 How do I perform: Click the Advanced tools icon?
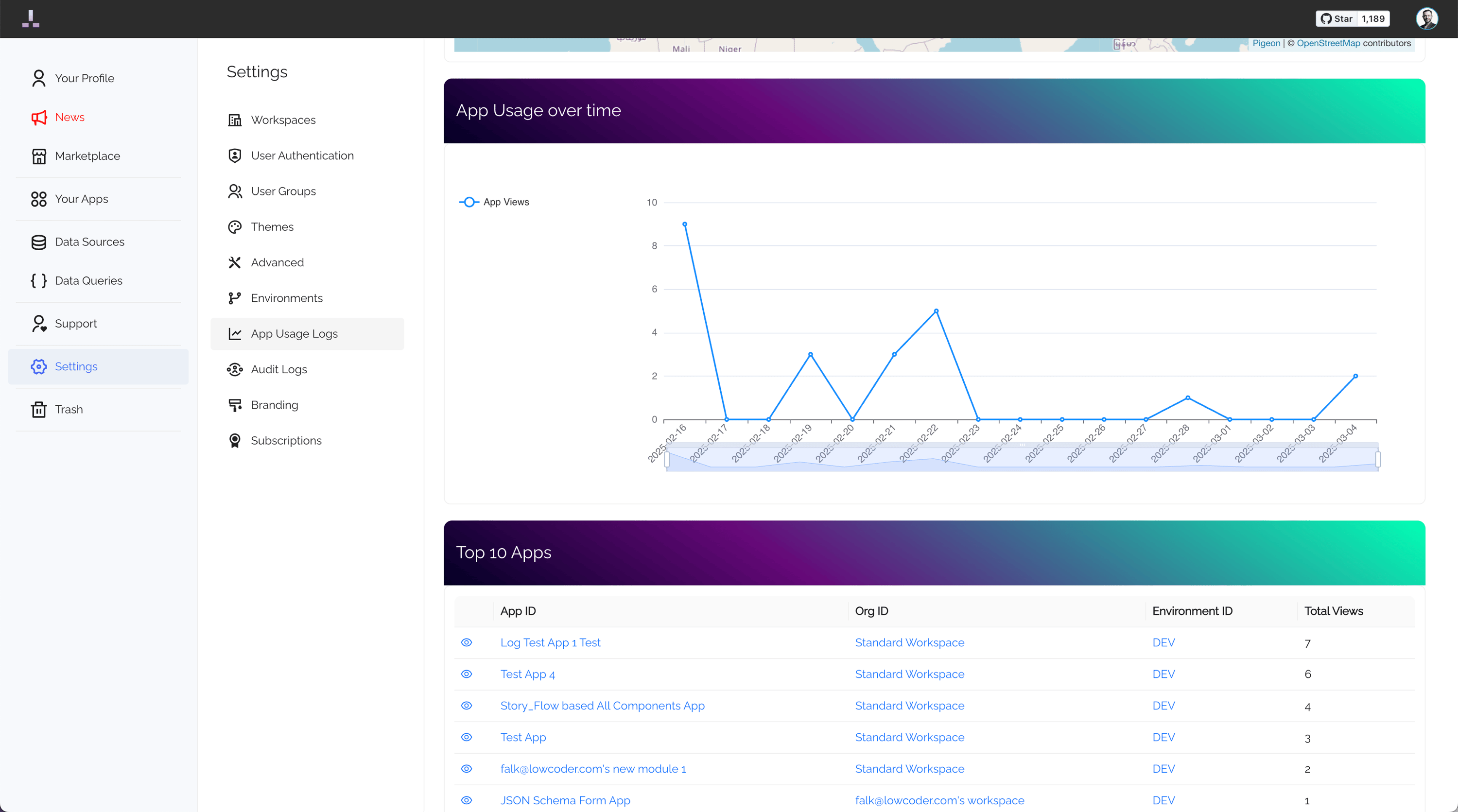click(234, 262)
